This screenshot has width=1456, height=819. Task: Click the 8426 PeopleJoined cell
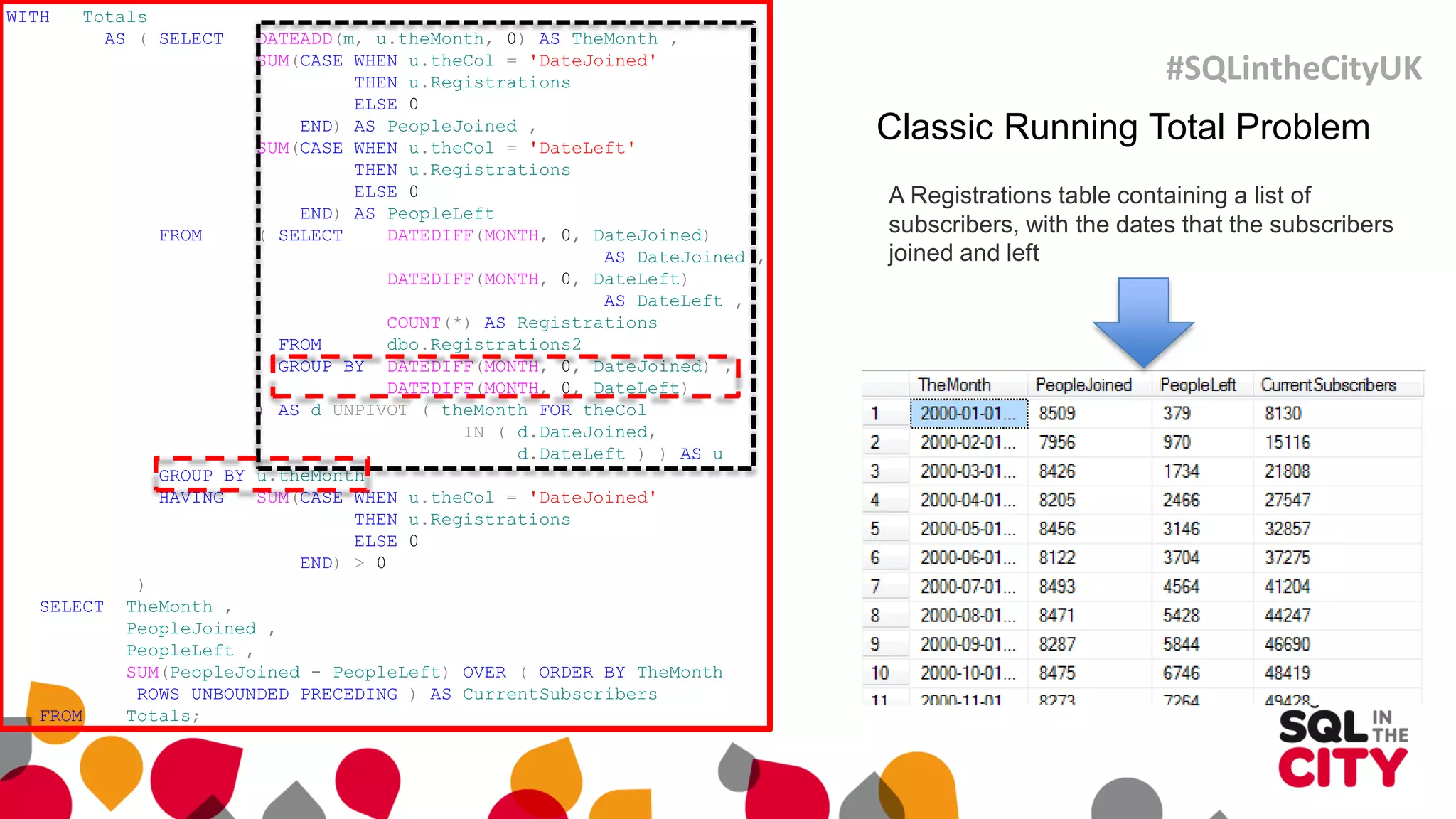(x=1088, y=471)
